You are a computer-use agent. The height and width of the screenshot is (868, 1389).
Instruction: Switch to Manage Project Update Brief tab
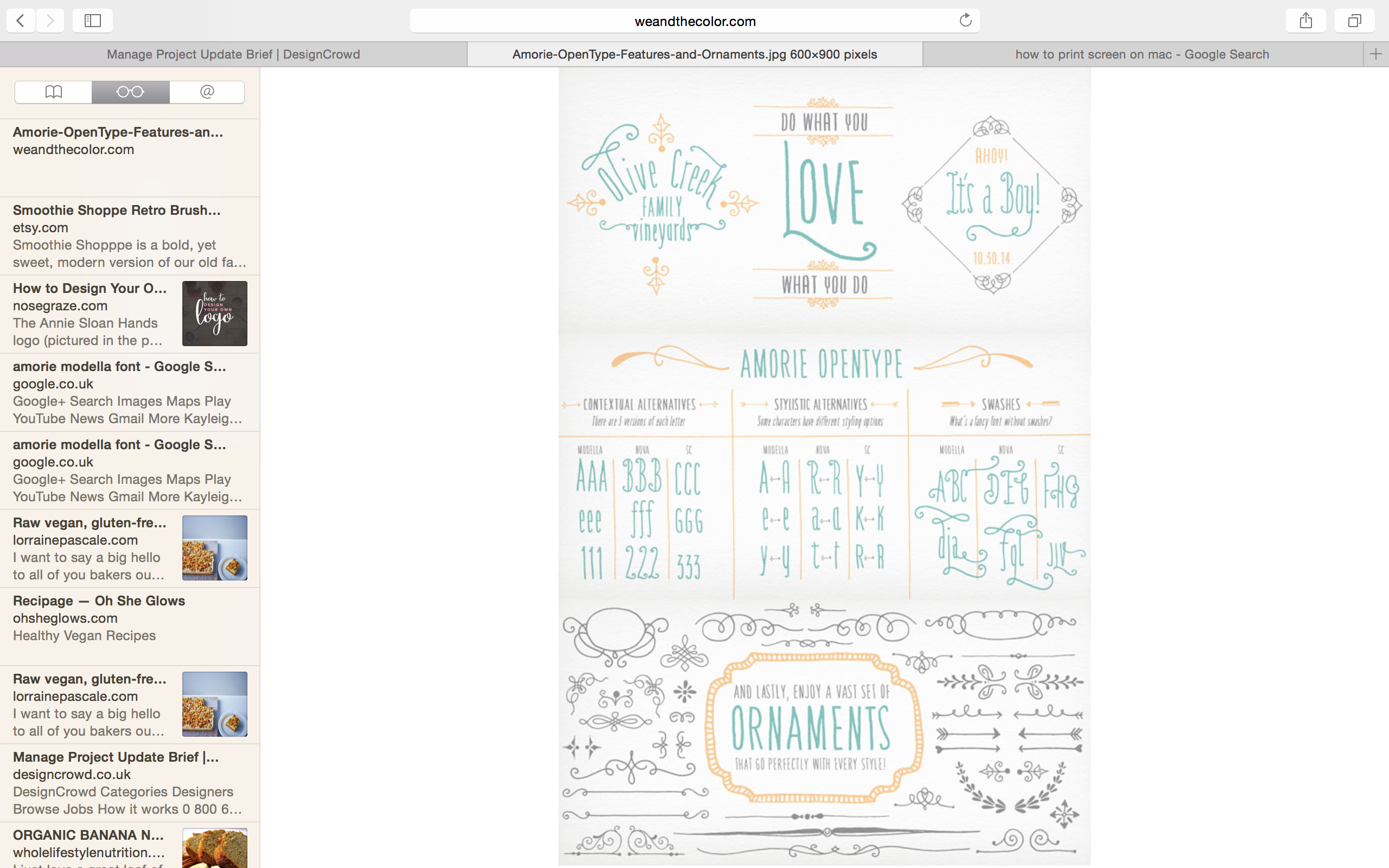coord(233,54)
